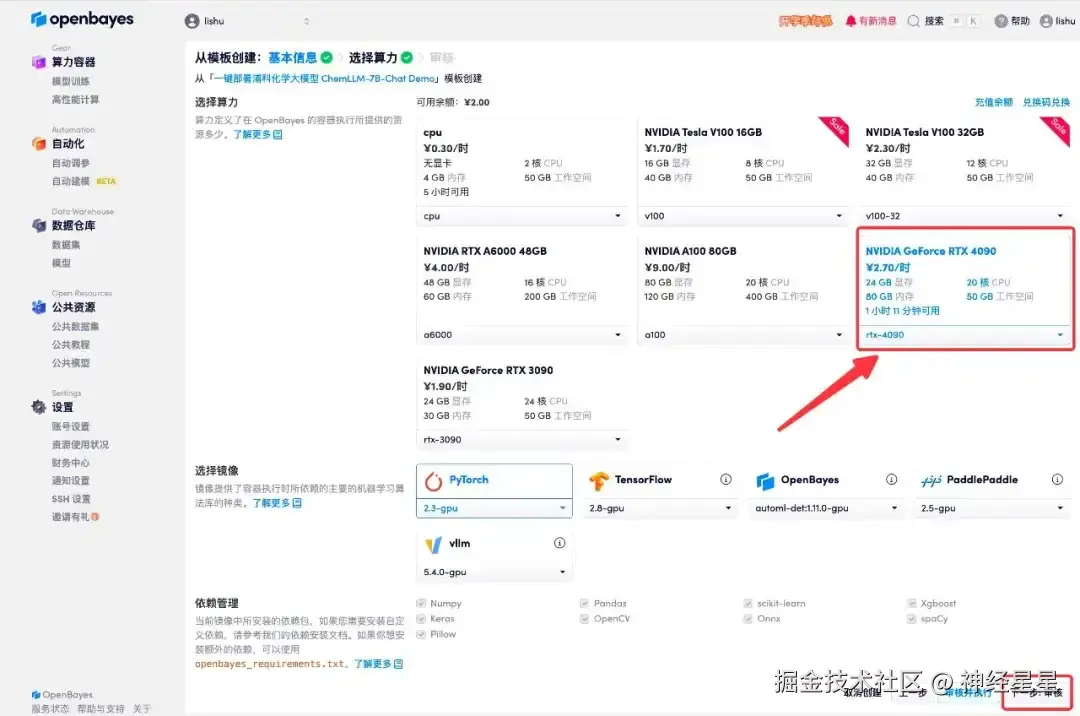
Task: Click the green check next to 基本信息
Action: (326, 58)
